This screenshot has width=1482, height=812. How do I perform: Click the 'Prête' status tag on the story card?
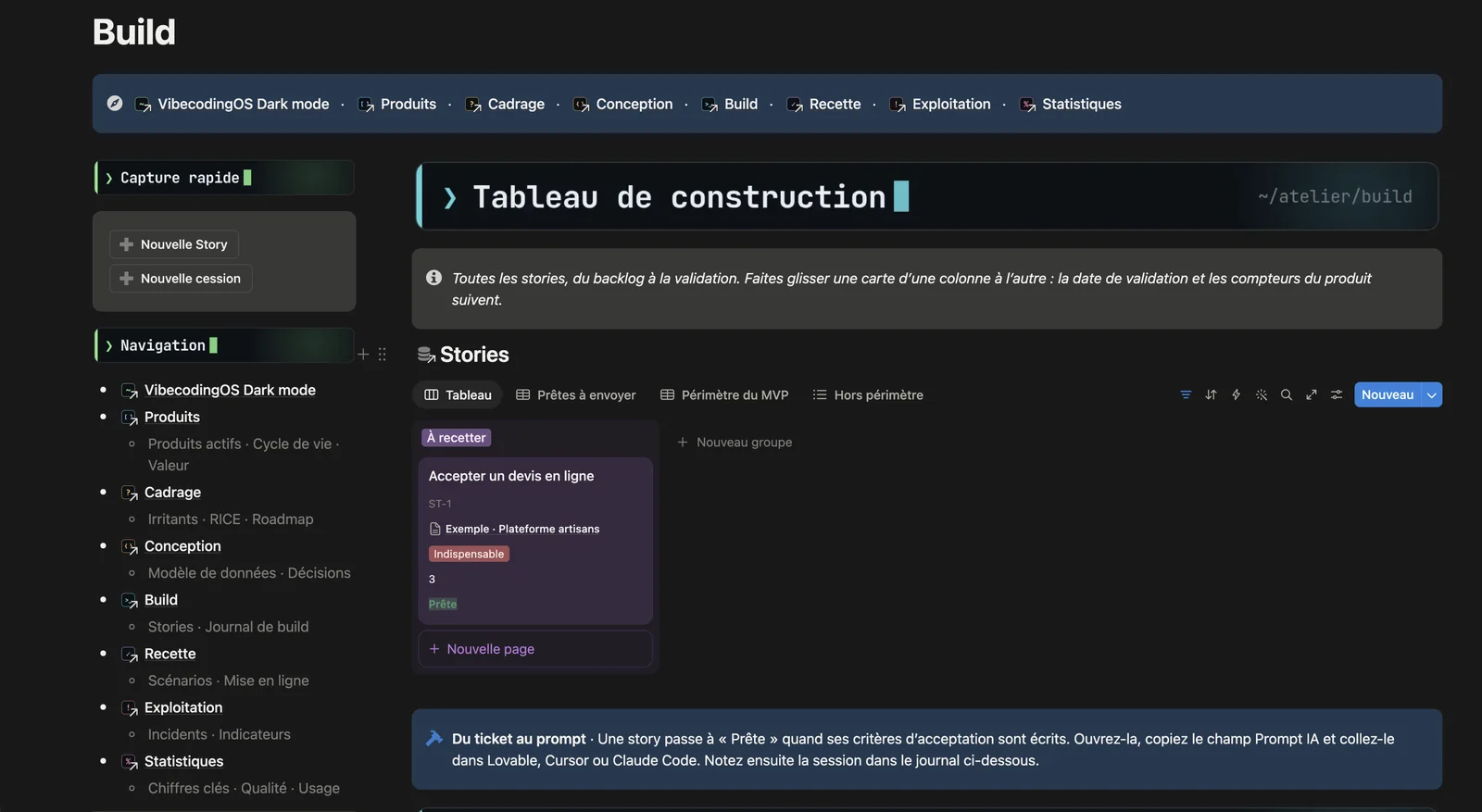point(443,604)
